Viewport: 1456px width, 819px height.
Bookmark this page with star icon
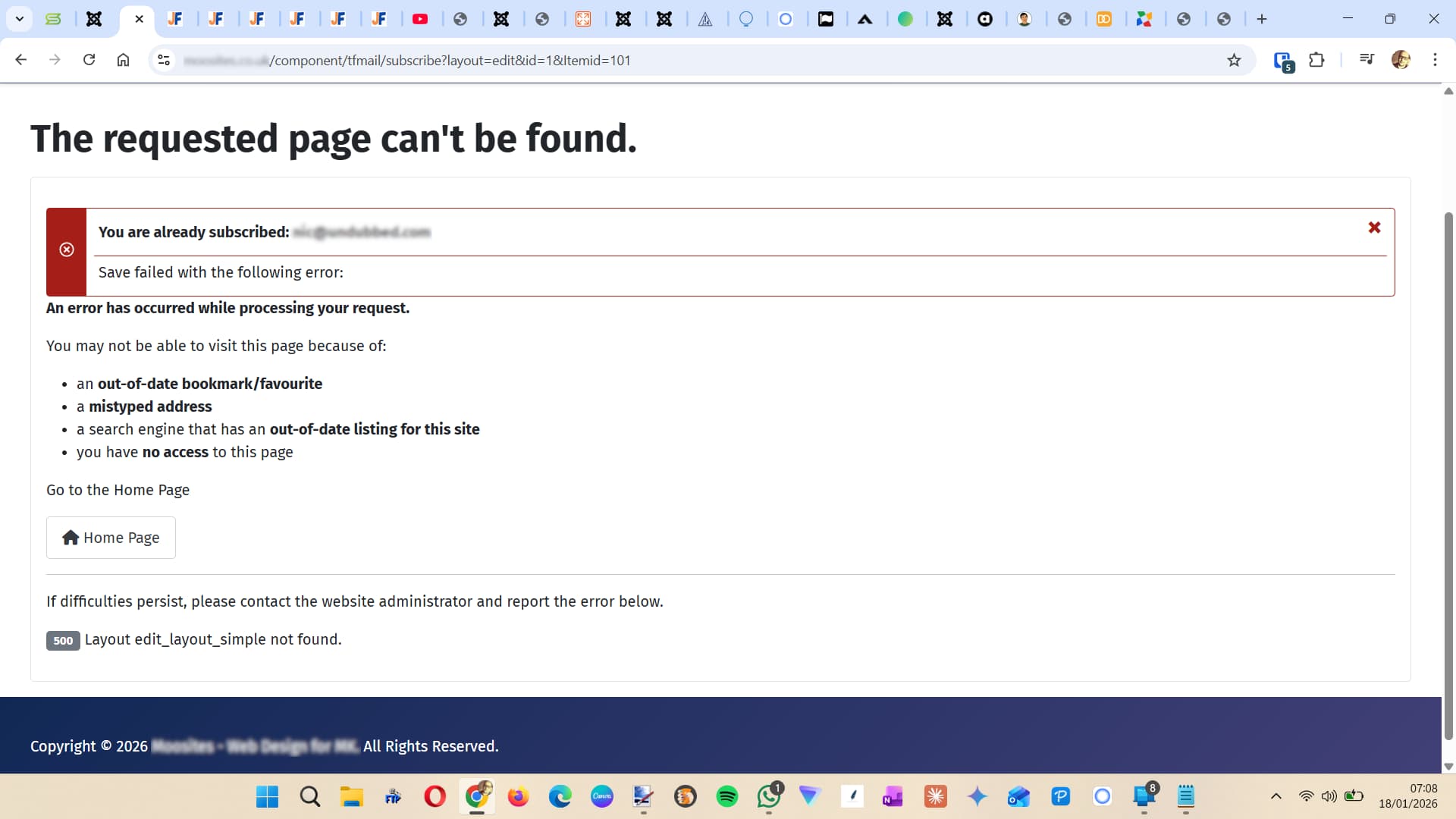click(x=1234, y=60)
